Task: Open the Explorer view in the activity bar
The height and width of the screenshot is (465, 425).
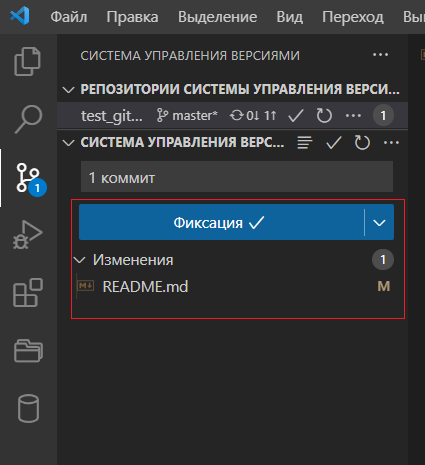Action: (x=27, y=61)
